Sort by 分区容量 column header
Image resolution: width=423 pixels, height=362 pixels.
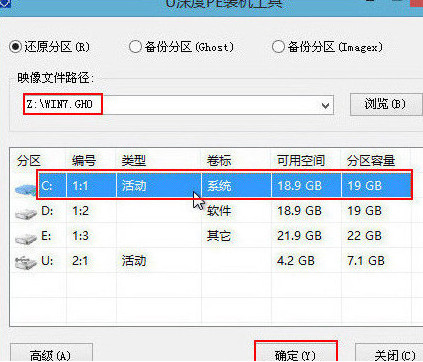371,161
